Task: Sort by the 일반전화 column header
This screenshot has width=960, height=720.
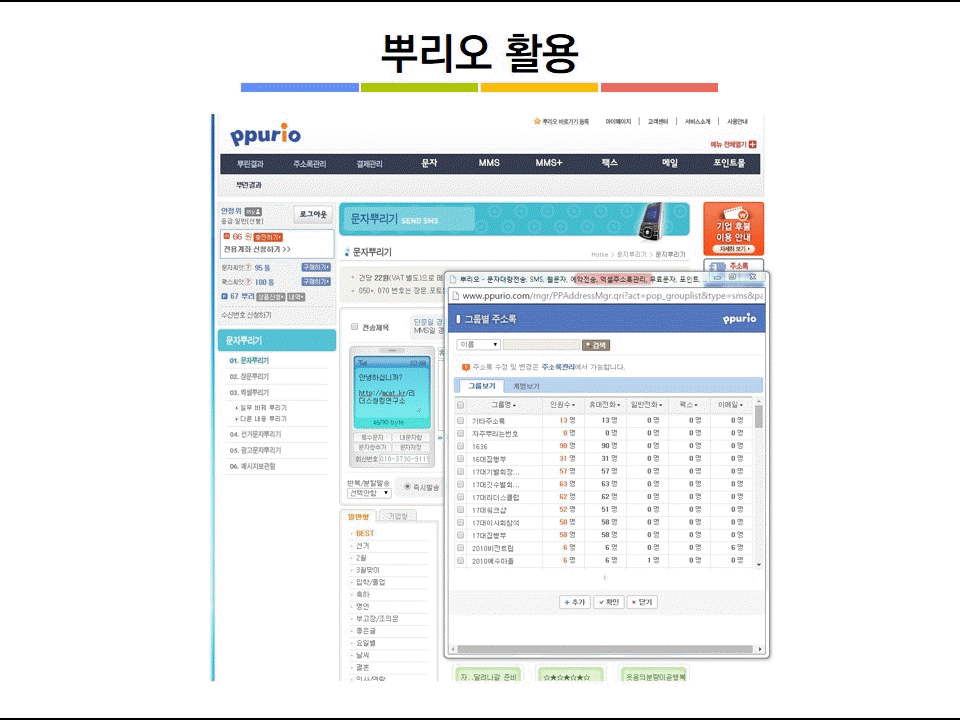Action: click(647, 405)
